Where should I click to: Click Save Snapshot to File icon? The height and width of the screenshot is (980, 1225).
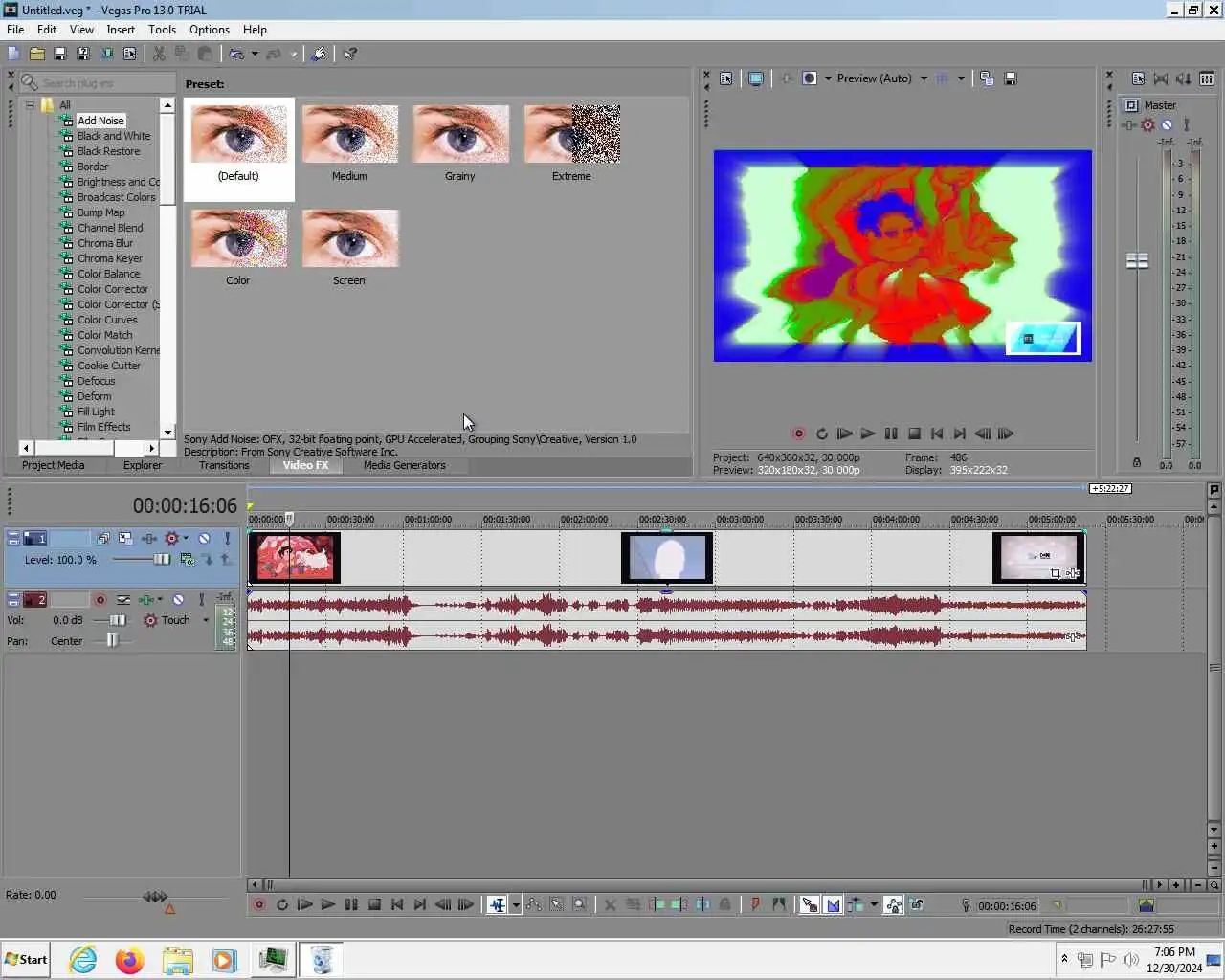(1011, 78)
